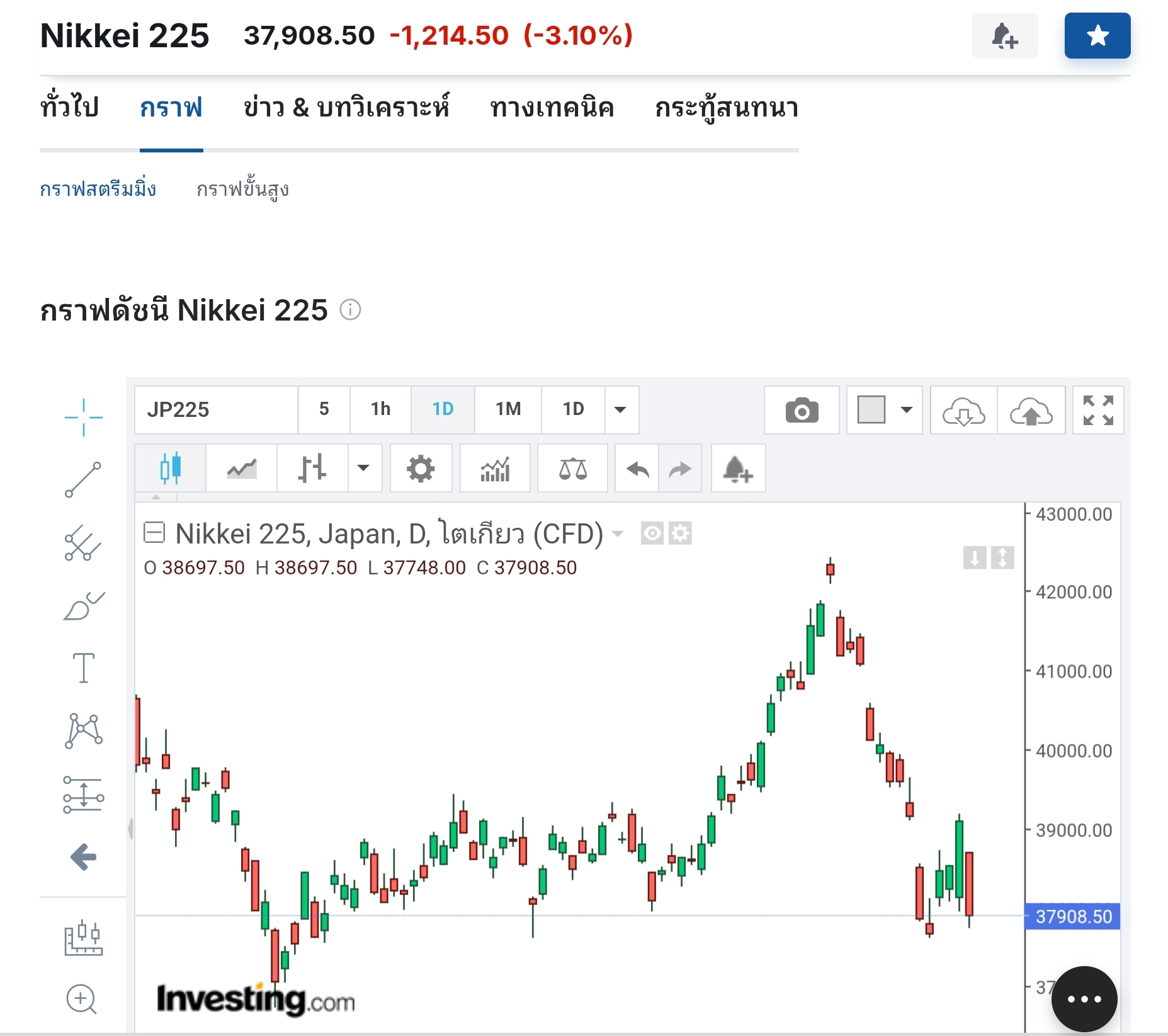Screen dimensions: 1168x1036
Task: Select the text annotation tool
Action: pos(83,668)
